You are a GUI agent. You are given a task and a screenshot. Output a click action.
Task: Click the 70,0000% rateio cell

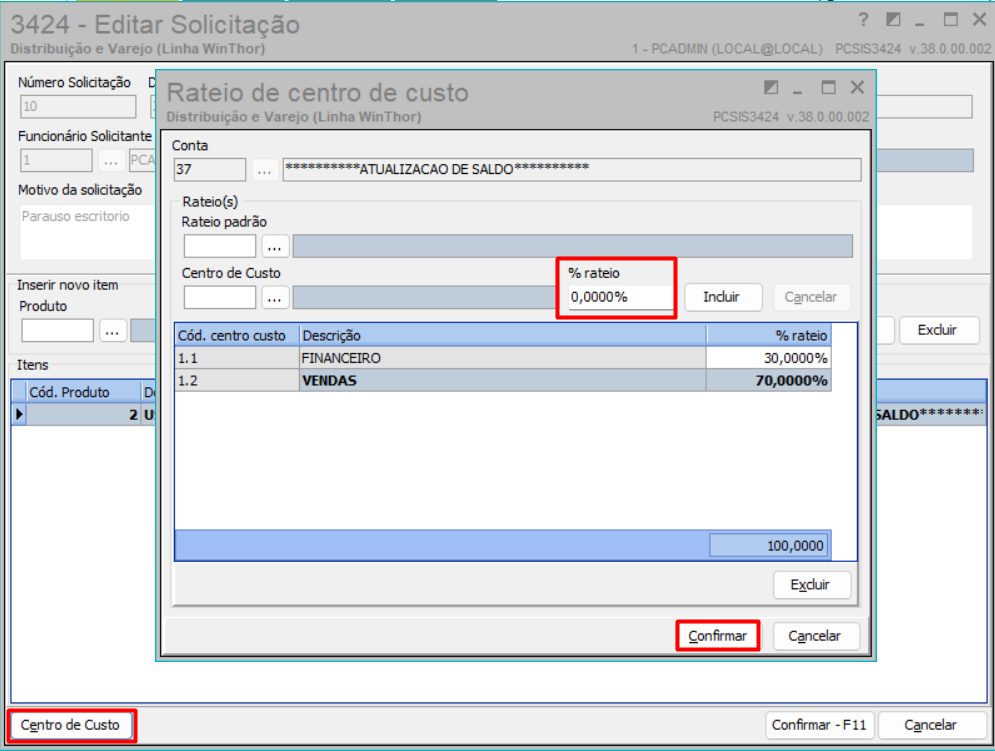(x=768, y=380)
